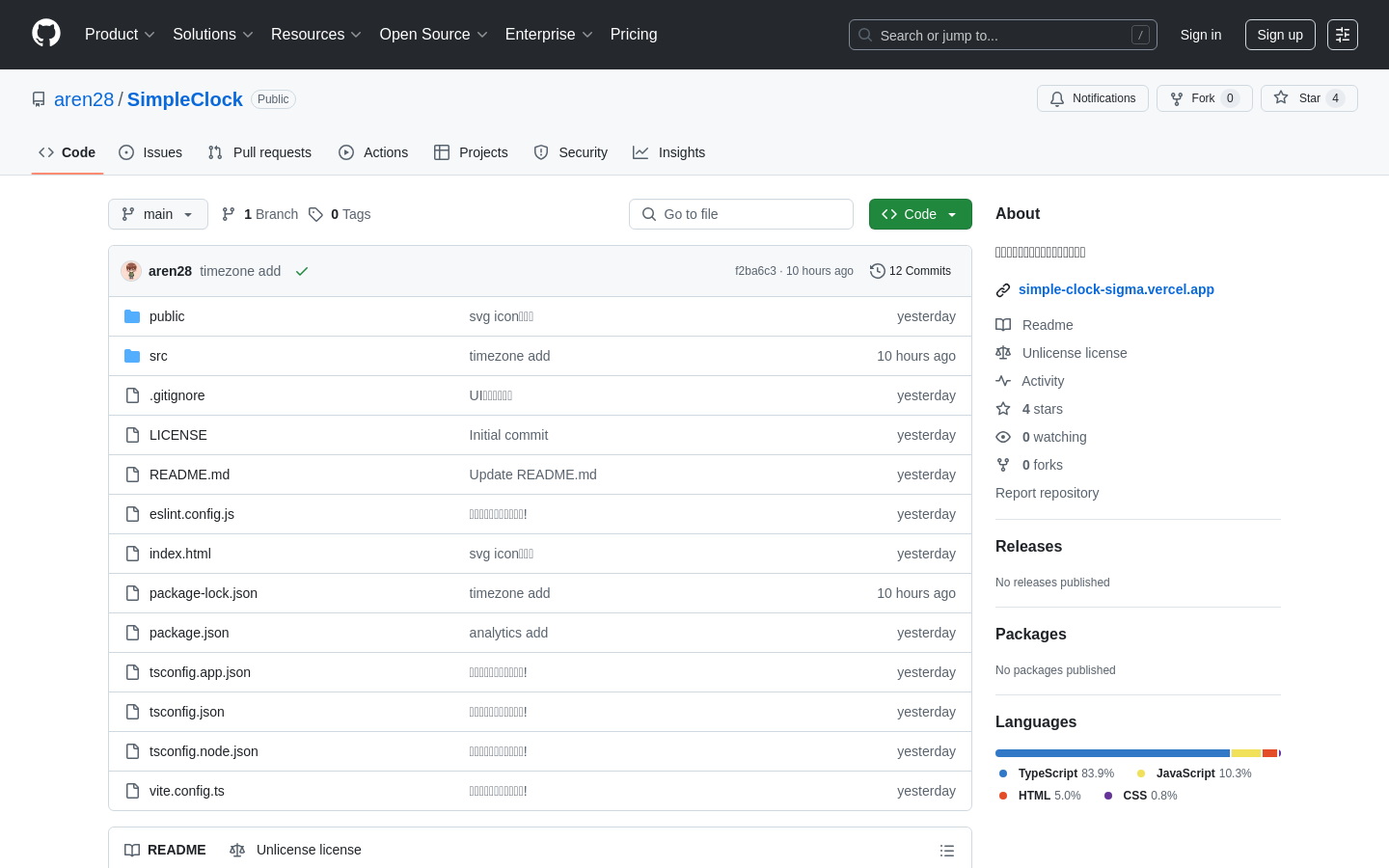
Task: Switch to the Actions tab
Action: tap(373, 152)
